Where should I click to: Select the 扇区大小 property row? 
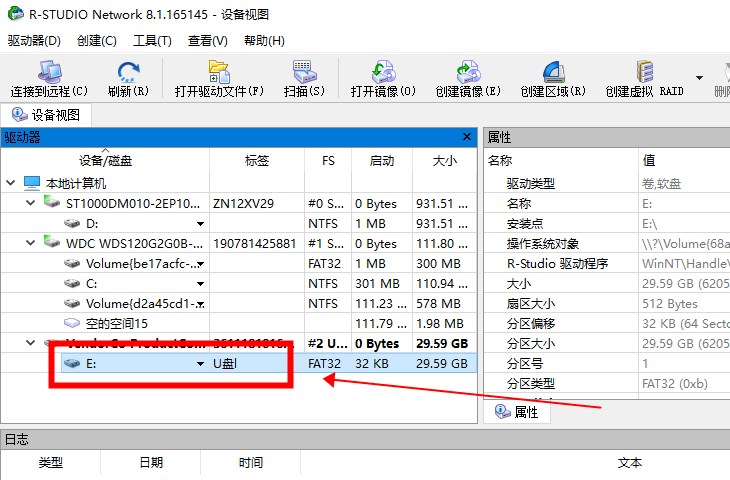(607, 304)
